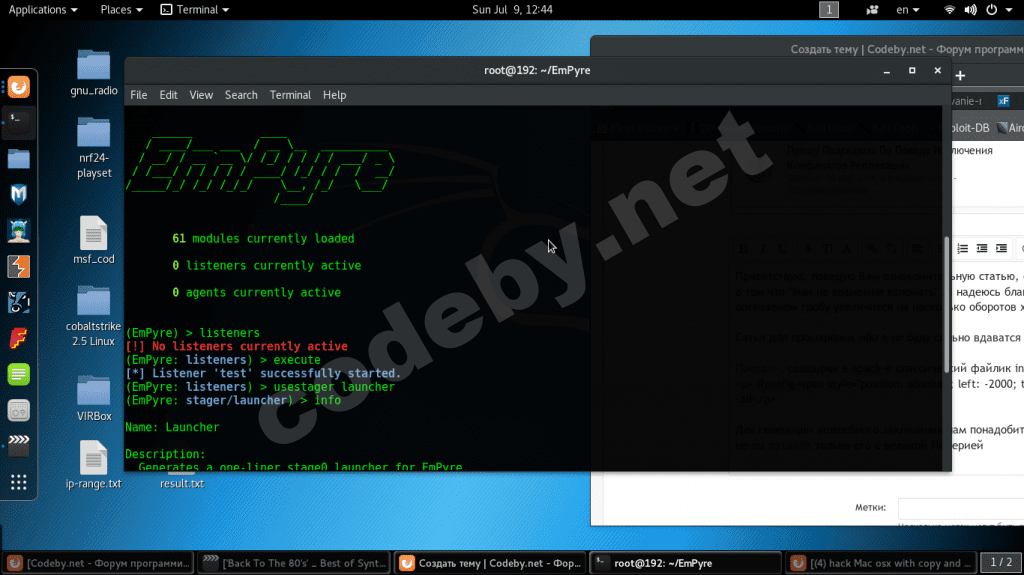Image resolution: width=1024 pixels, height=575 pixels.
Task: Switch to Back To The 80's taskbar window
Action: click(x=294, y=563)
